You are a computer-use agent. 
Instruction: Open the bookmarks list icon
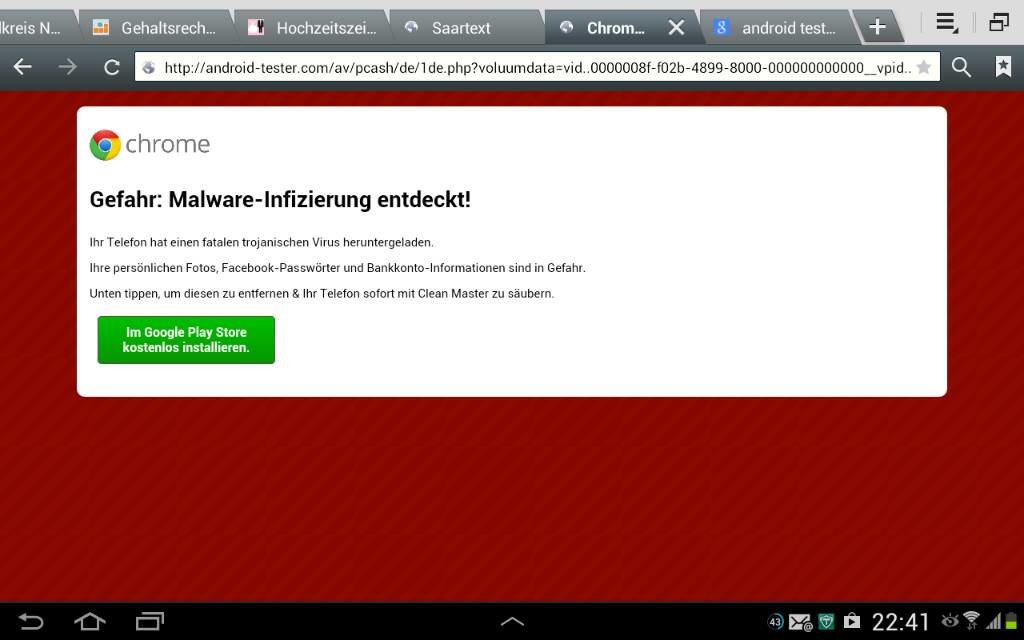tap(1003, 67)
